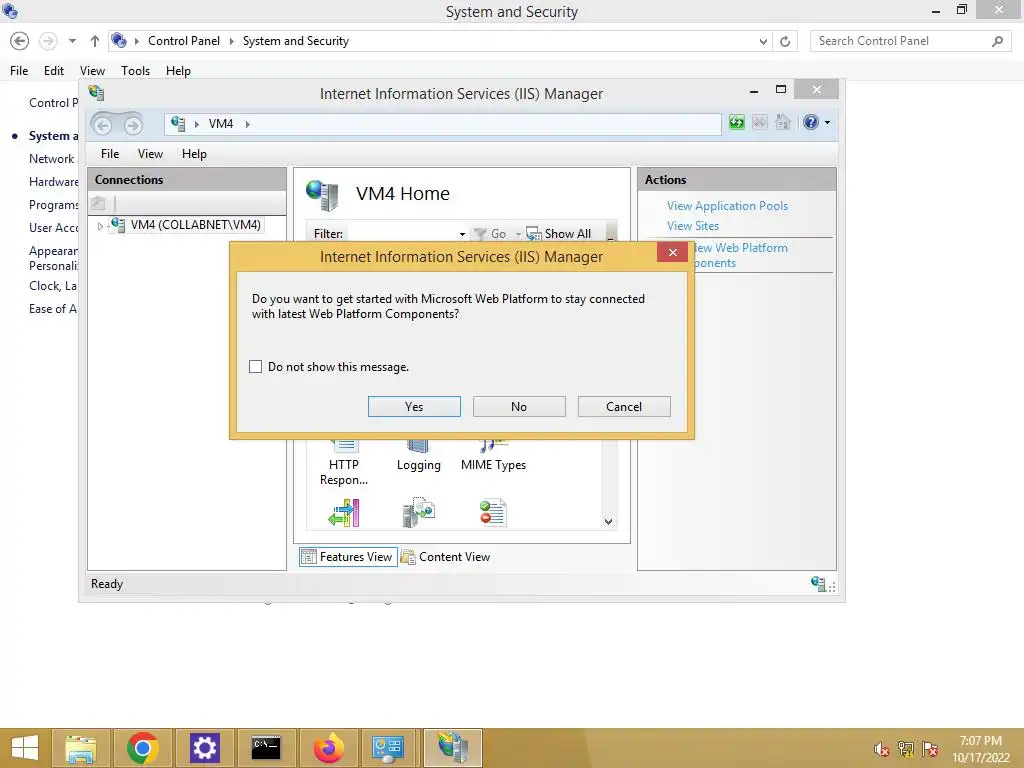Open the help icon dropdown arrow

coord(827,122)
